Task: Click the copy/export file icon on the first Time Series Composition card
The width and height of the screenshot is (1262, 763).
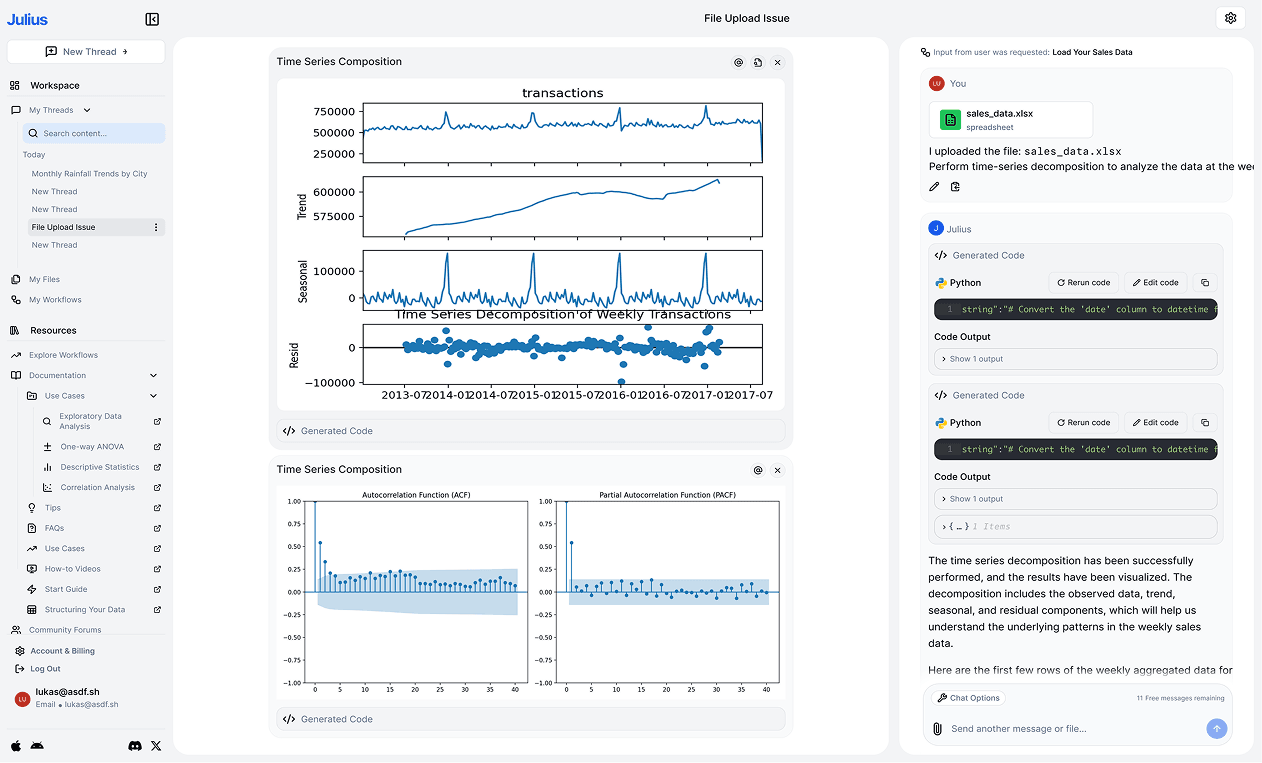Action: [758, 62]
